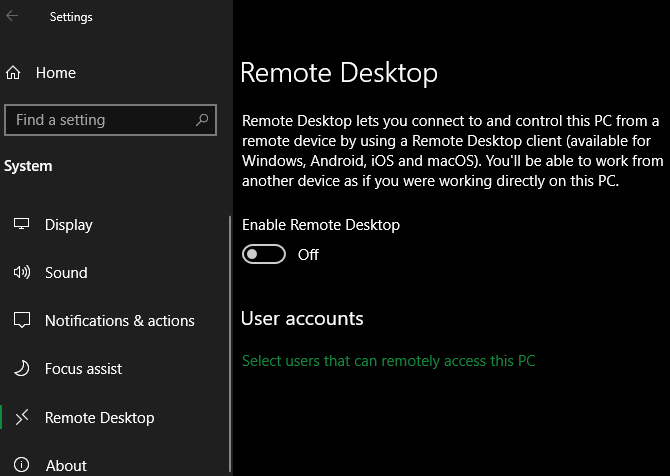
Task: Open the Sound settings page
Action: 66,273
